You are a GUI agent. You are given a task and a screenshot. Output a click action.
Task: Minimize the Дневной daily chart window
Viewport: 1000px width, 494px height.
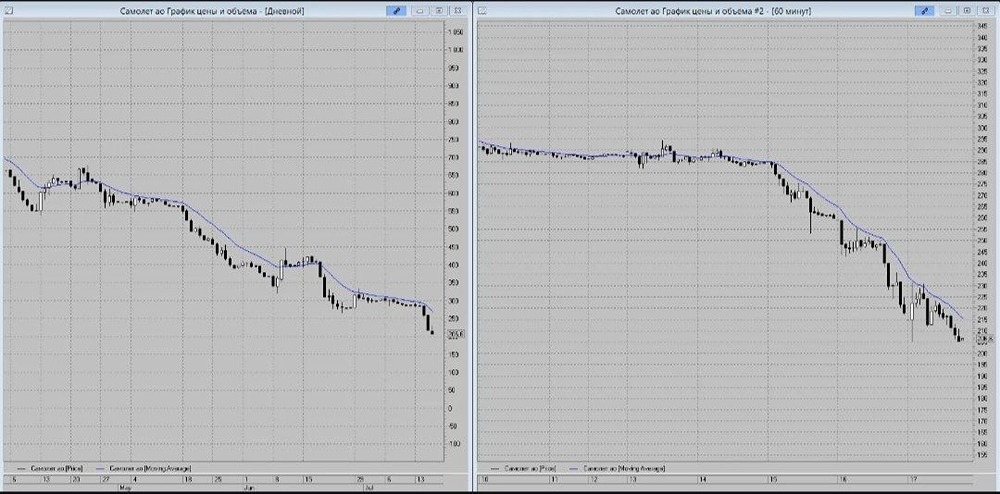tap(420, 11)
